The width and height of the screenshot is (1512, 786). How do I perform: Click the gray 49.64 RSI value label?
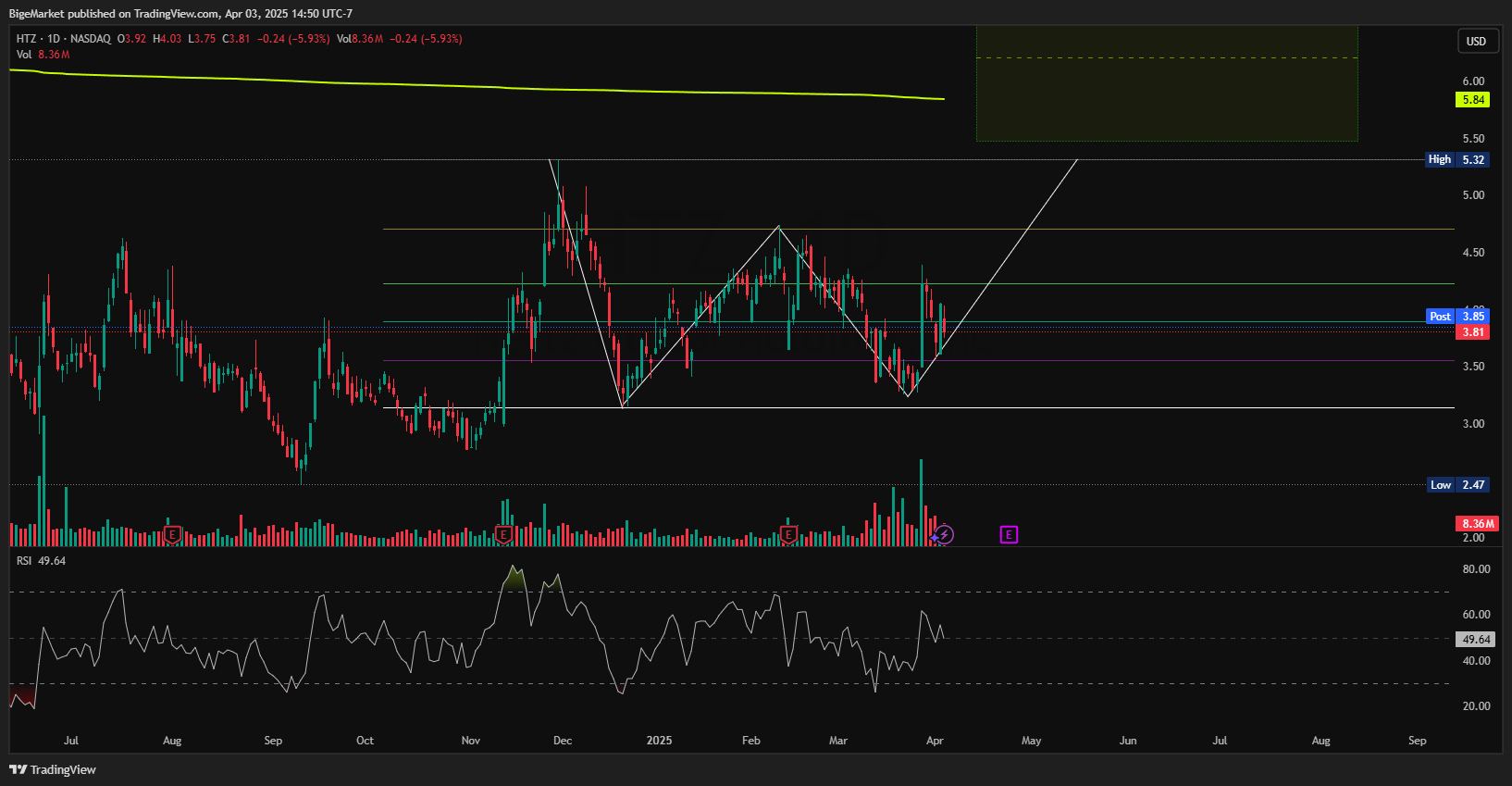[1475, 639]
